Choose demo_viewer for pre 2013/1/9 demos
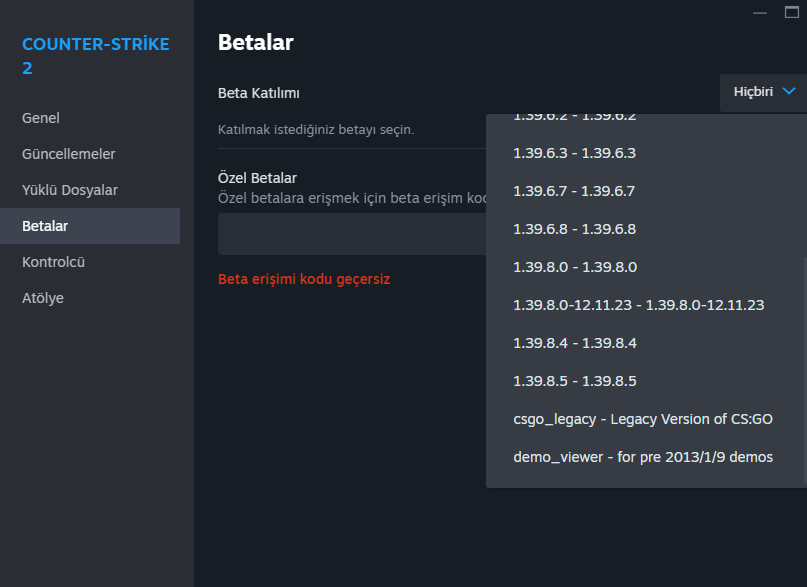The height and width of the screenshot is (587, 807). (646, 457)
